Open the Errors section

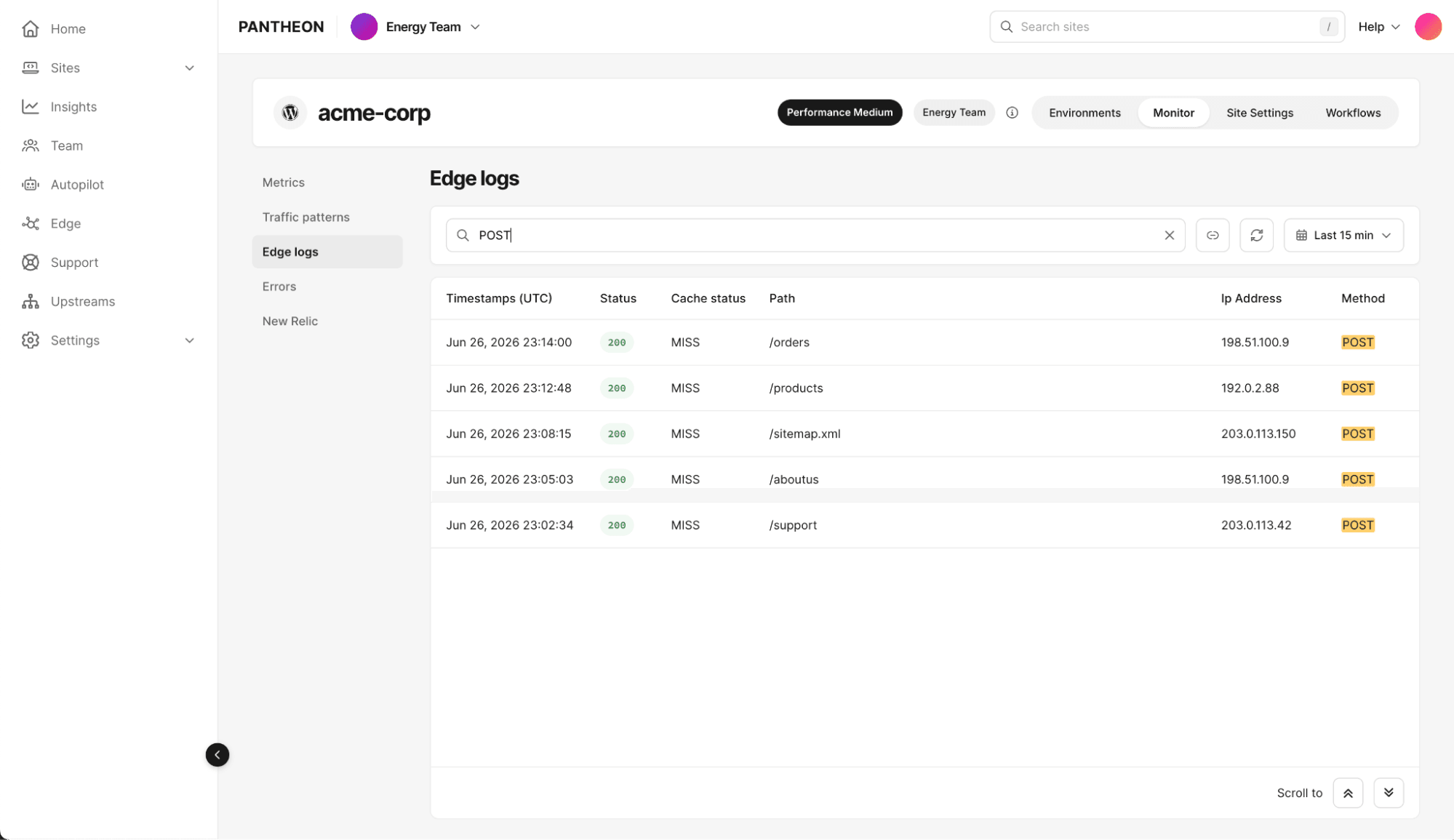[279, 286]
